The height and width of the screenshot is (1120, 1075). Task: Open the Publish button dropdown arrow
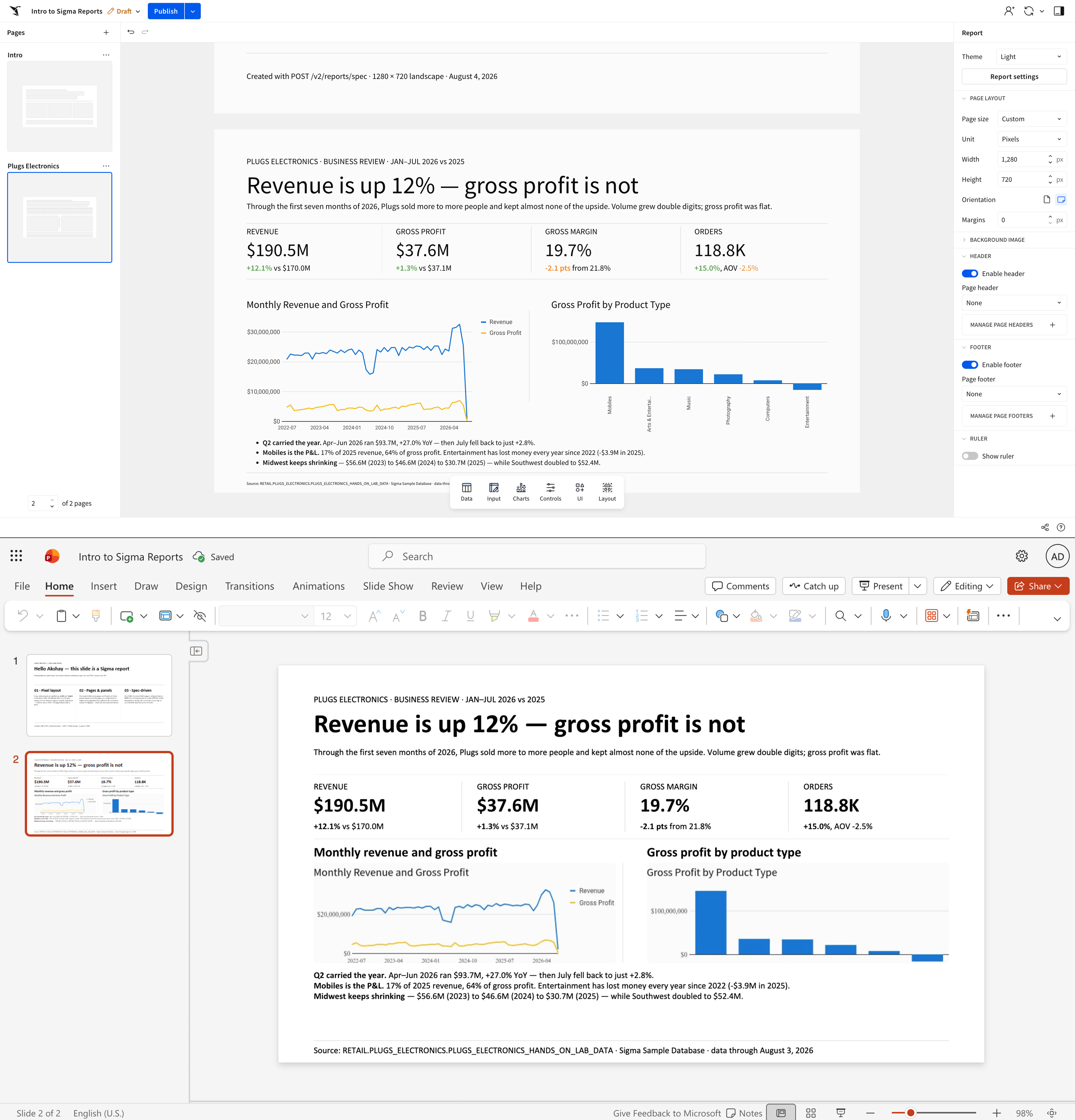[x=193, y=11]
